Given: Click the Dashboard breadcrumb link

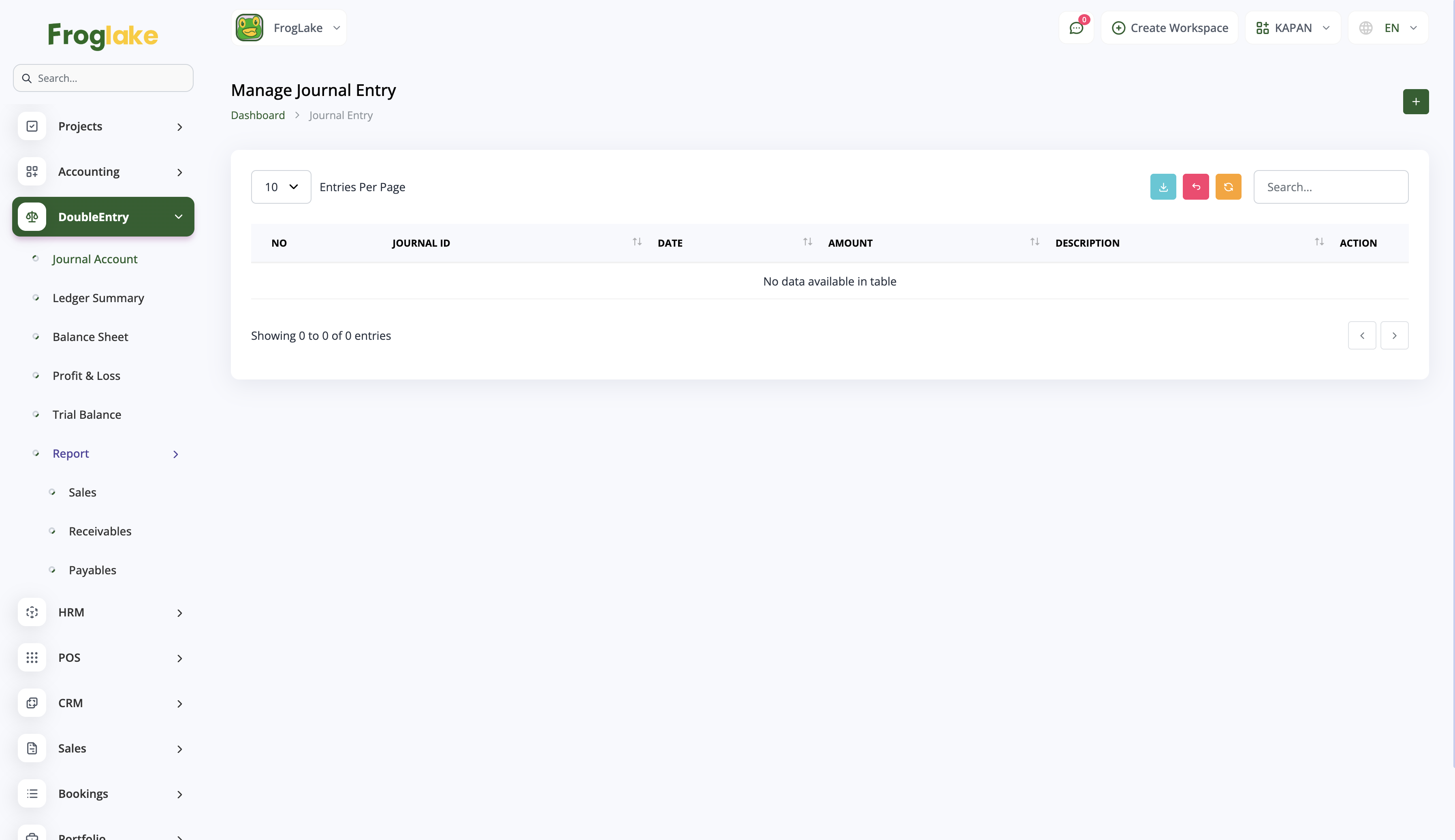Looking at the screenshot, I should pos(258,115).
